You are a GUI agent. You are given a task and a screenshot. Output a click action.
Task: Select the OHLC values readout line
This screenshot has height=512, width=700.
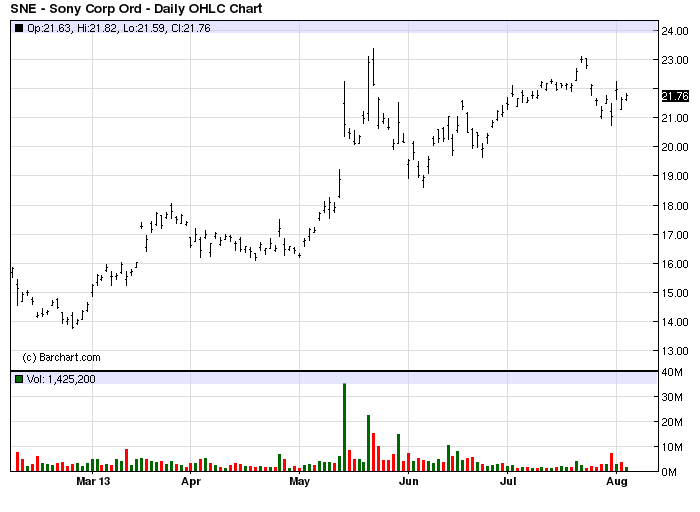119,28
